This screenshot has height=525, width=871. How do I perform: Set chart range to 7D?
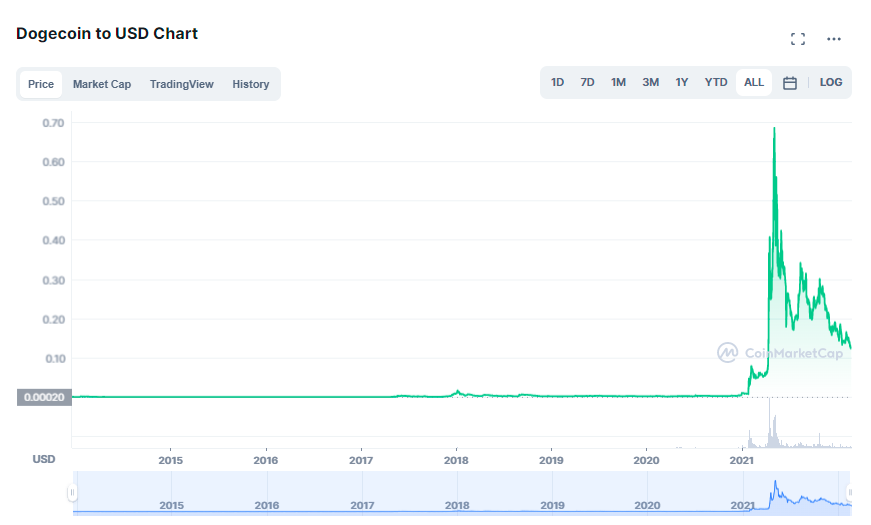click(587, 82)
